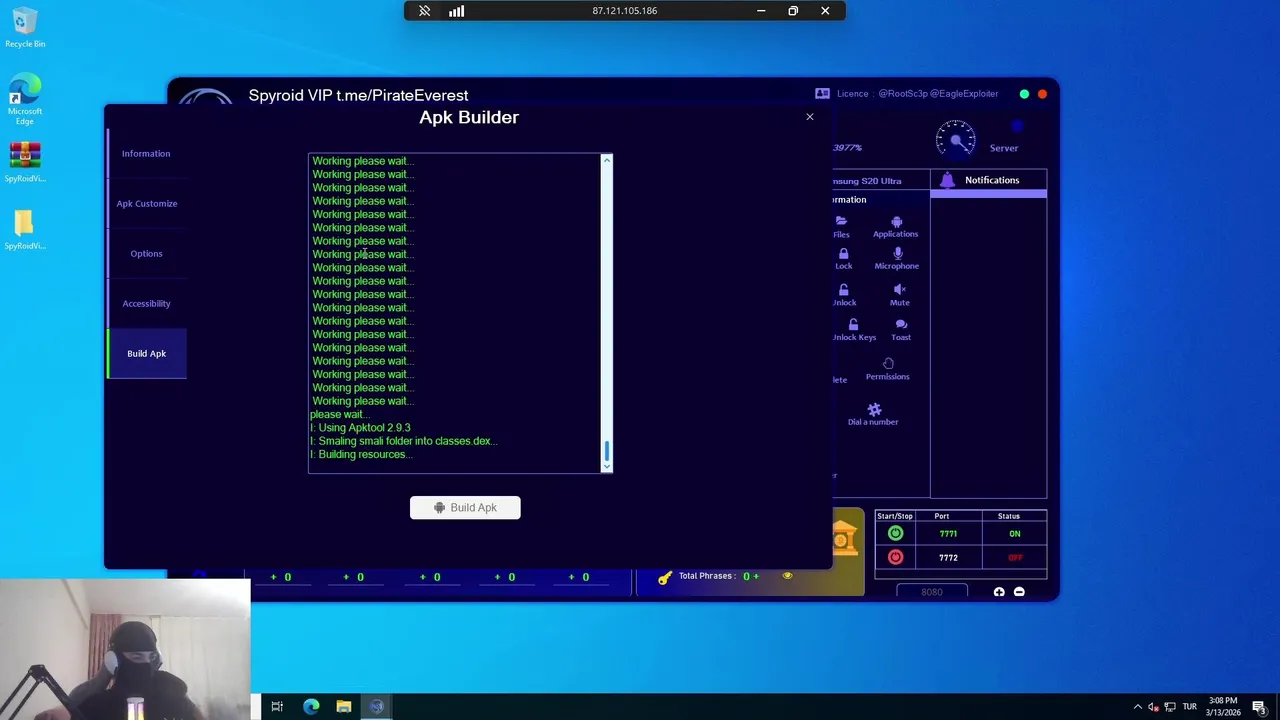Click the ON status for port 7771
The width and height of the screenshot is (1280, 720).
pos(1014,534)
